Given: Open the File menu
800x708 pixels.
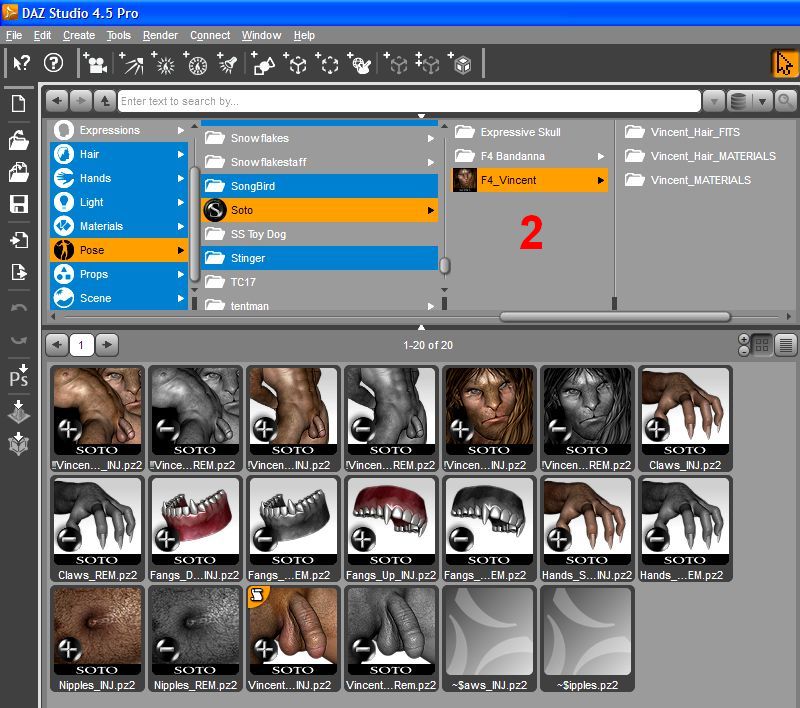Looking at the screenshot, I should 14,35.
